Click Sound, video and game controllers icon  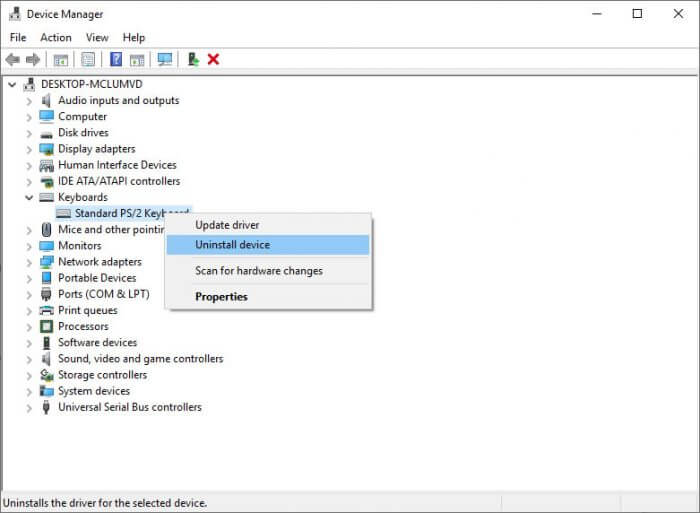(x=46, y=359)
